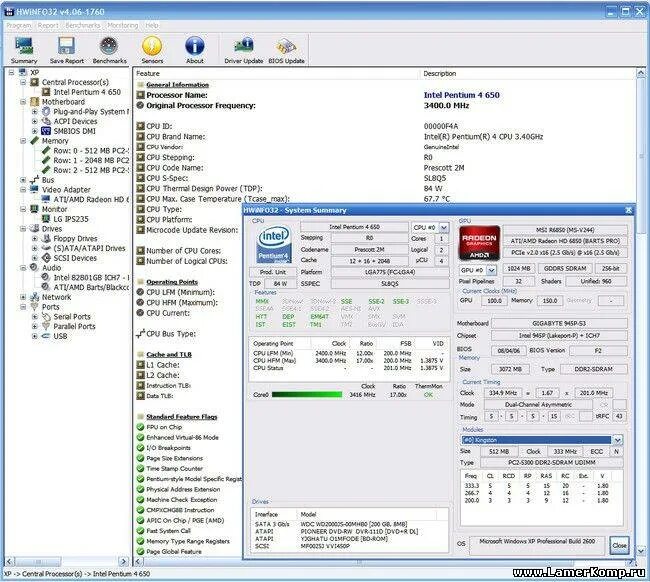Click left arrow of feature pane scrollbar
650x582 pixels.
(x=138, y=561)
